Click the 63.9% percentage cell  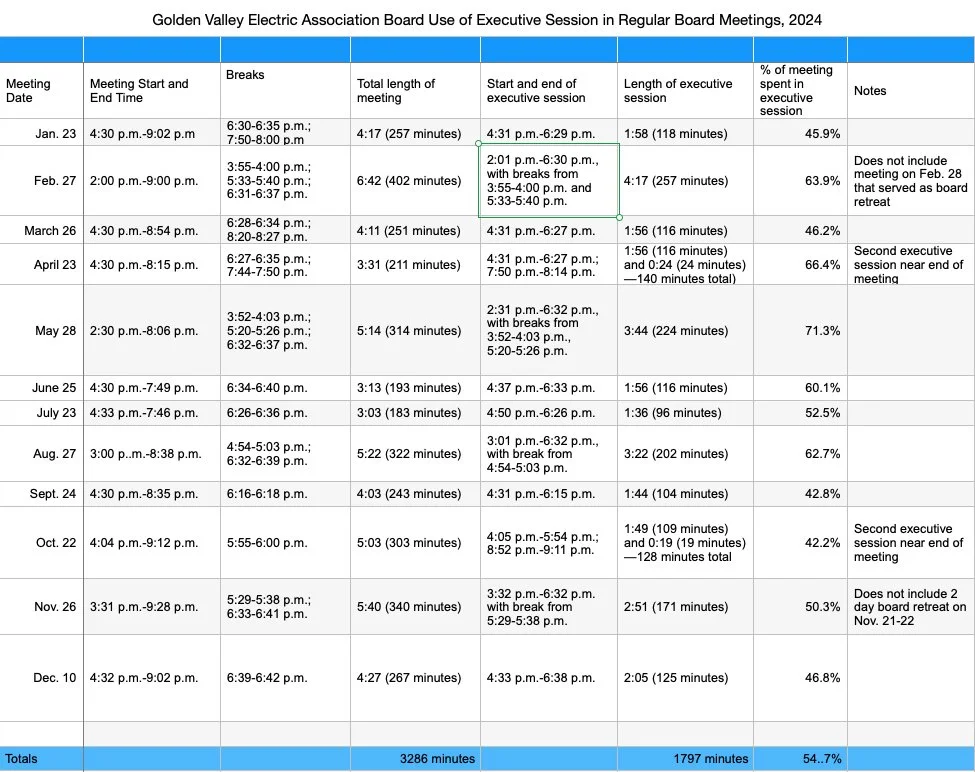coord(800,181)
